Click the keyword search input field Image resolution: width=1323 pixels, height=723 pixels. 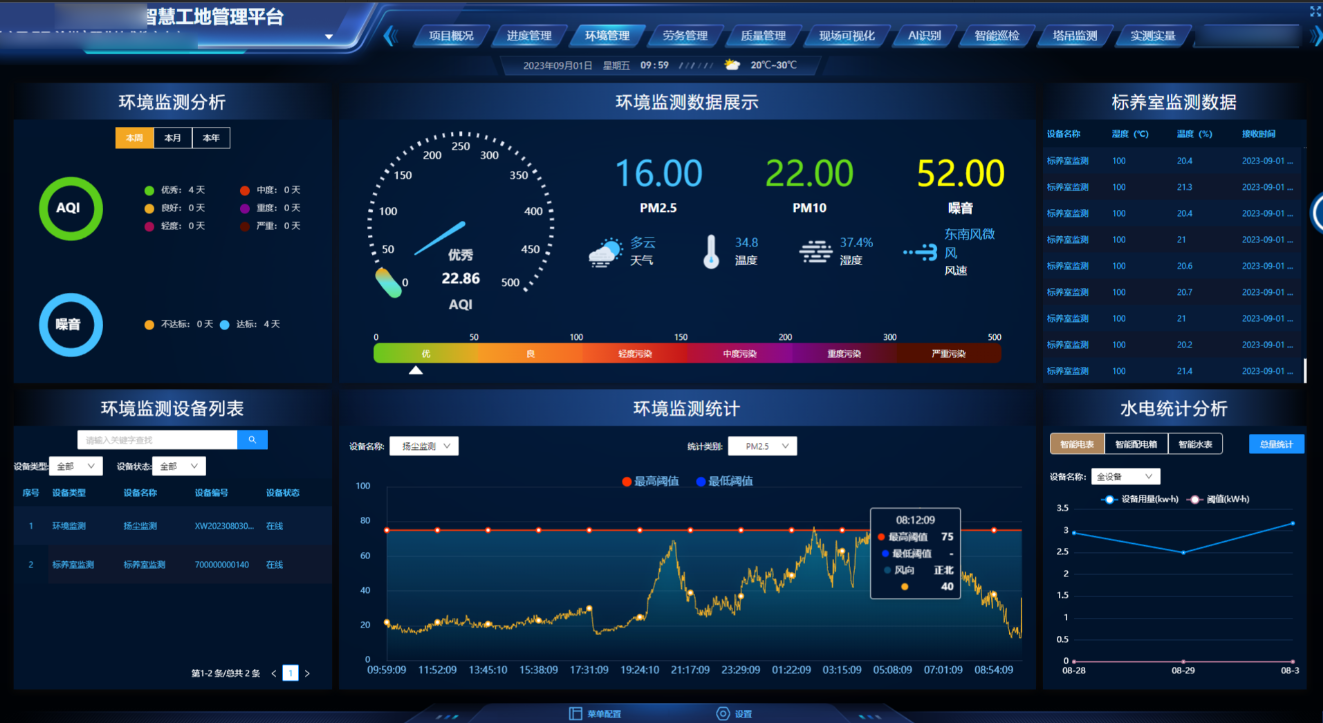[x=157, y=440]
